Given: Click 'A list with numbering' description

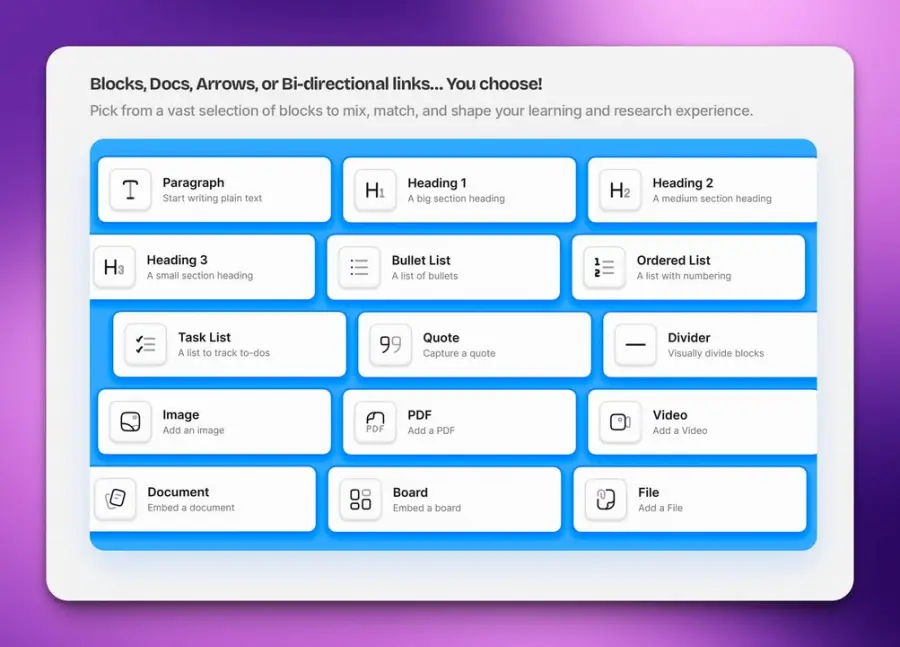Looking at the screenshot, I should [684, 277].
